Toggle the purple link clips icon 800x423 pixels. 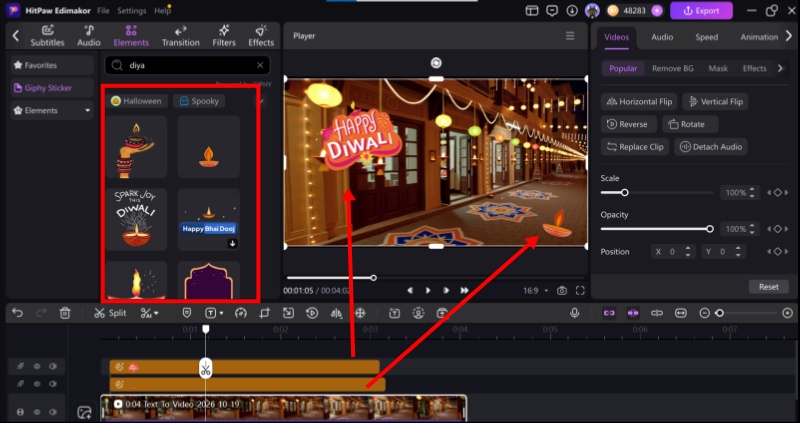click(609, 313)
